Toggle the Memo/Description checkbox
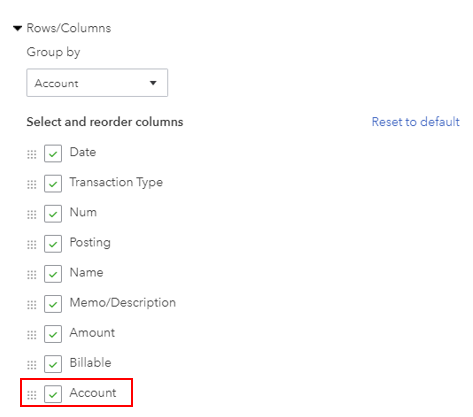The width and height of the screenshot is (473, 417). point(53,304)
